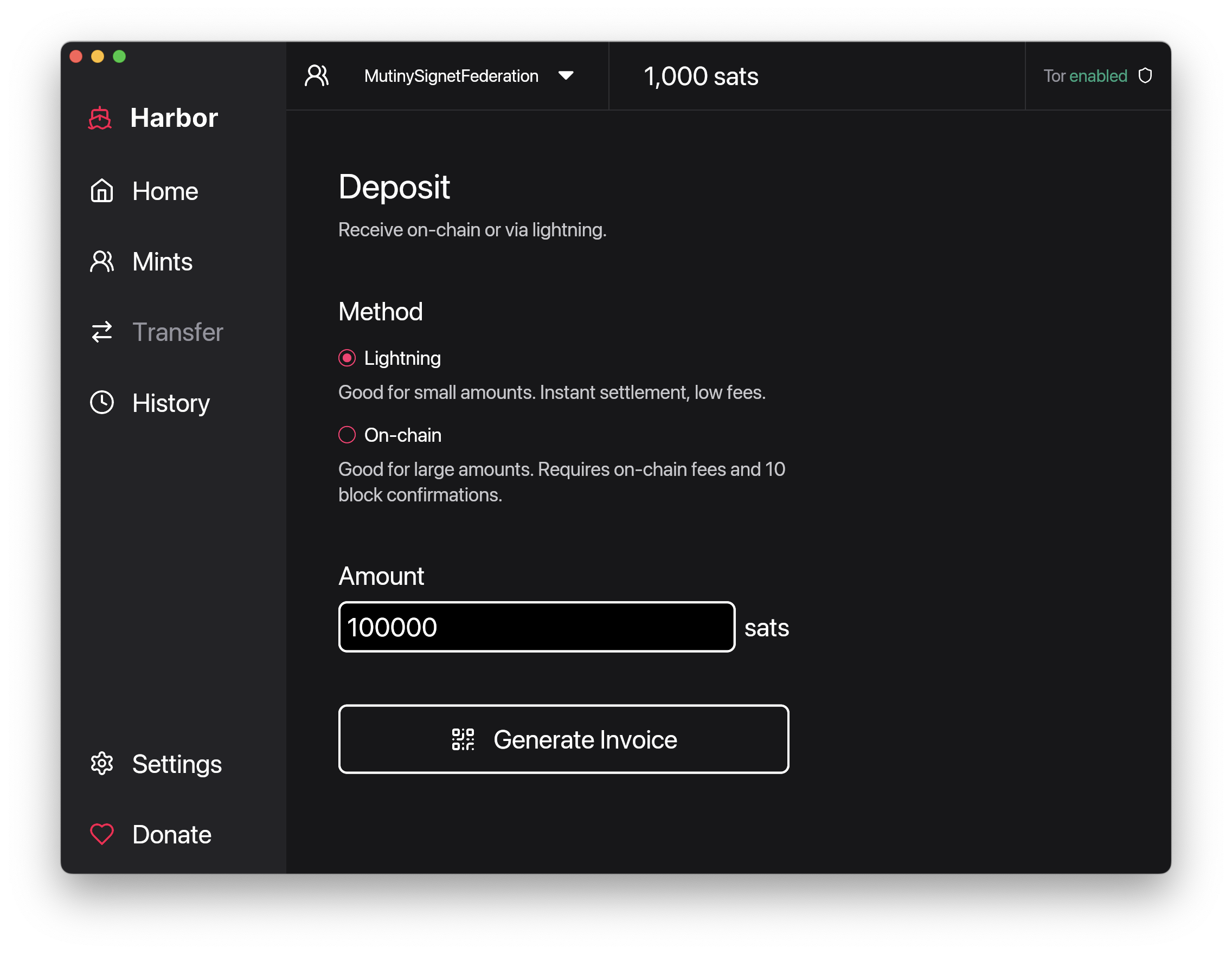Viewport: 1232px width, 954px height.
Task: Click the On-chain block confirmations description
Action: pyautogui.click(x=562, y=481)
